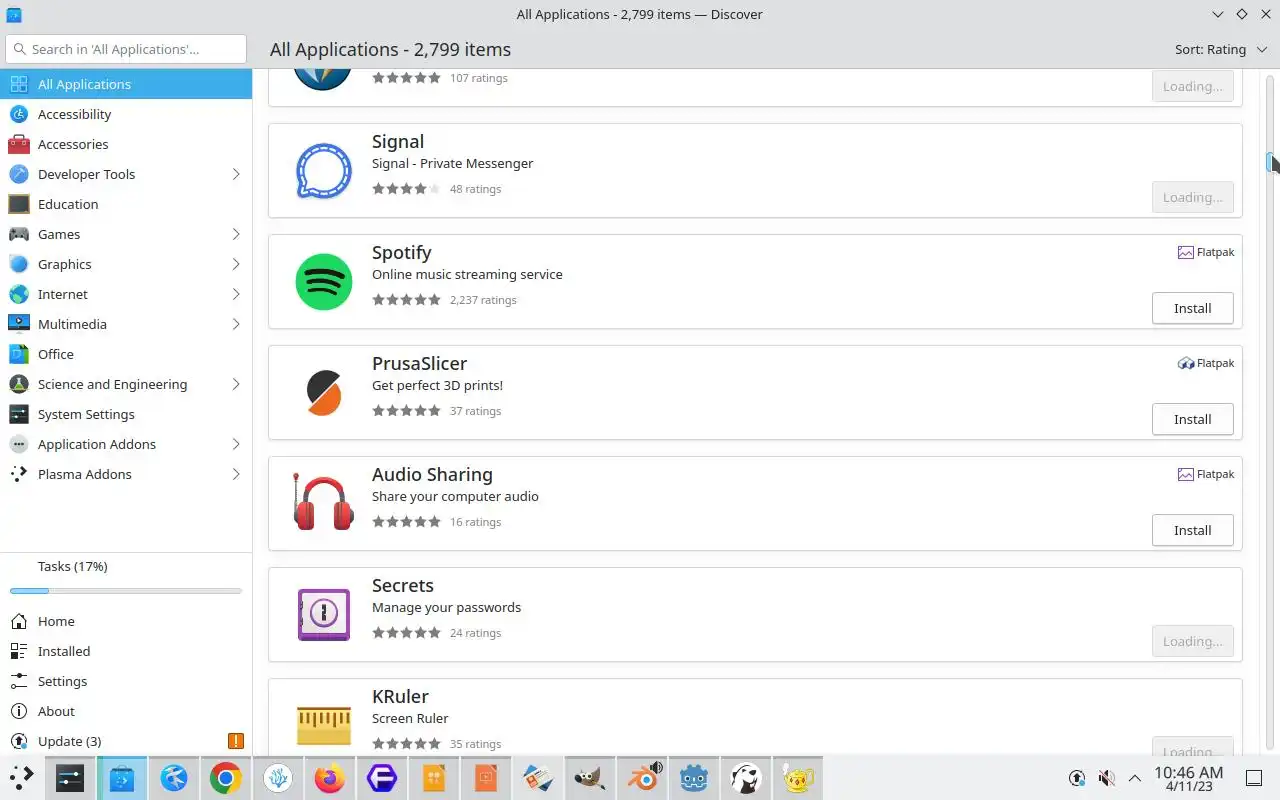Click the About info icon
The height and width of the screenshot is (800, 1280).
pos(19,711)
